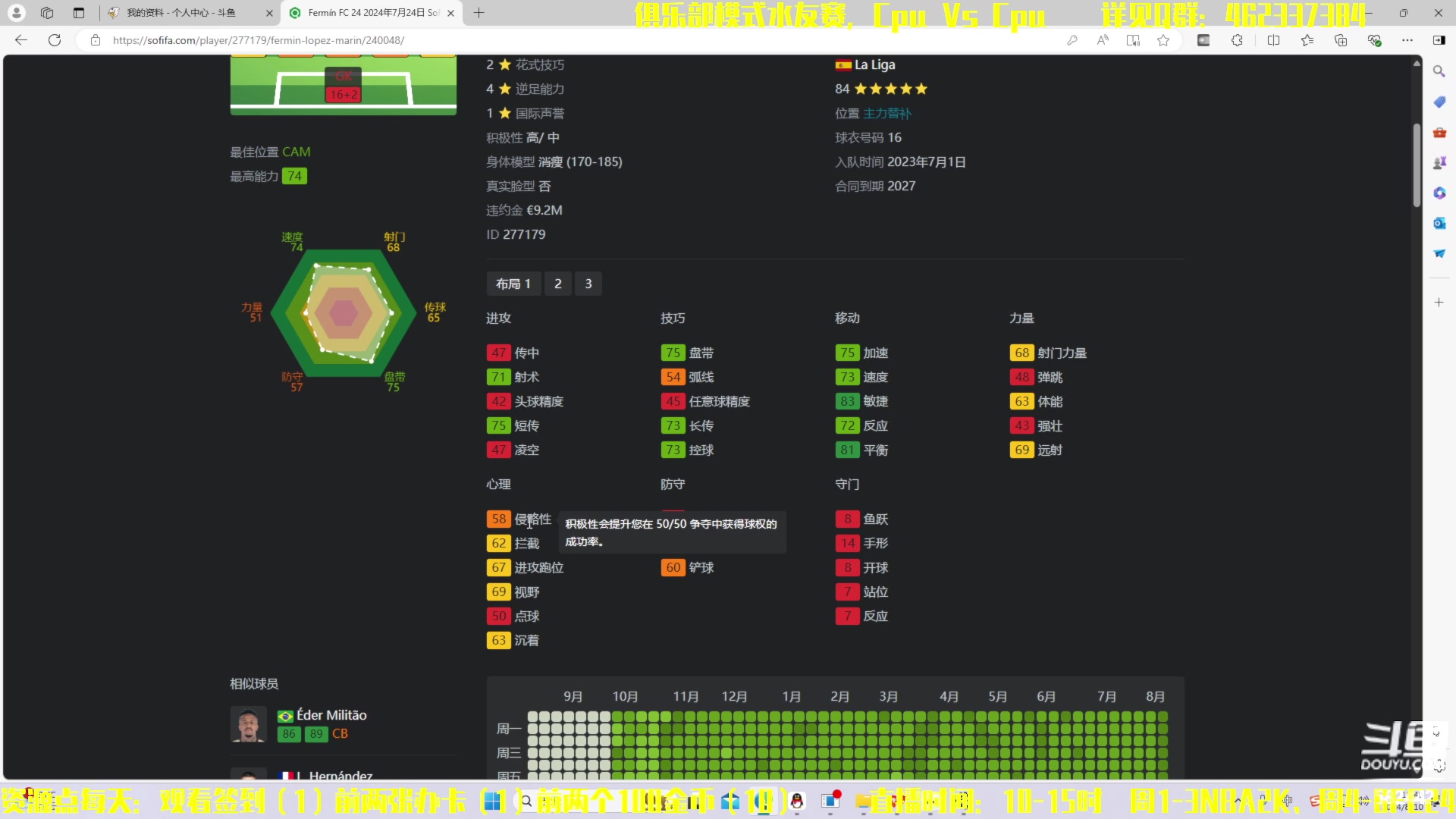Click Éder Militão's player thumbnail
The width and height of the screenshot is (1456, 819).
(249, 724)
